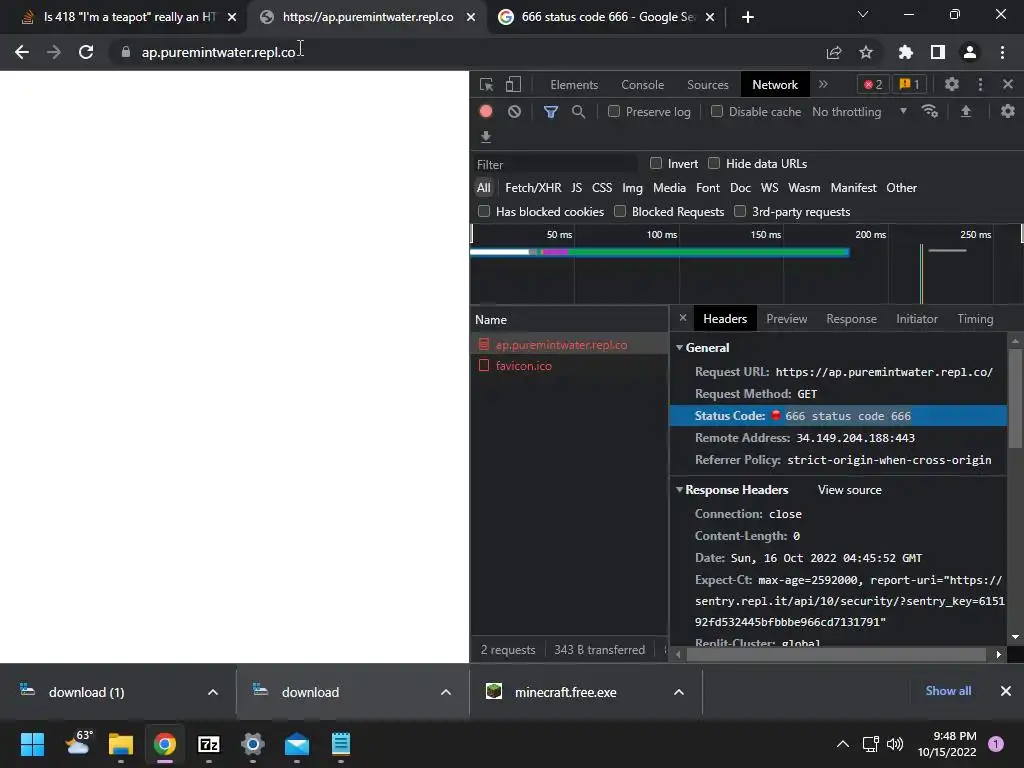Toggle the network filter funnel icon

(x=551, y=112)
